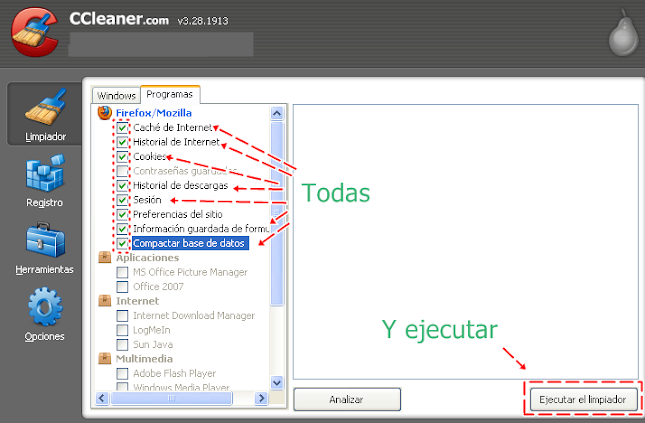Open the Opciones gear section
645x423 pixels.
[x=44, y=315]
